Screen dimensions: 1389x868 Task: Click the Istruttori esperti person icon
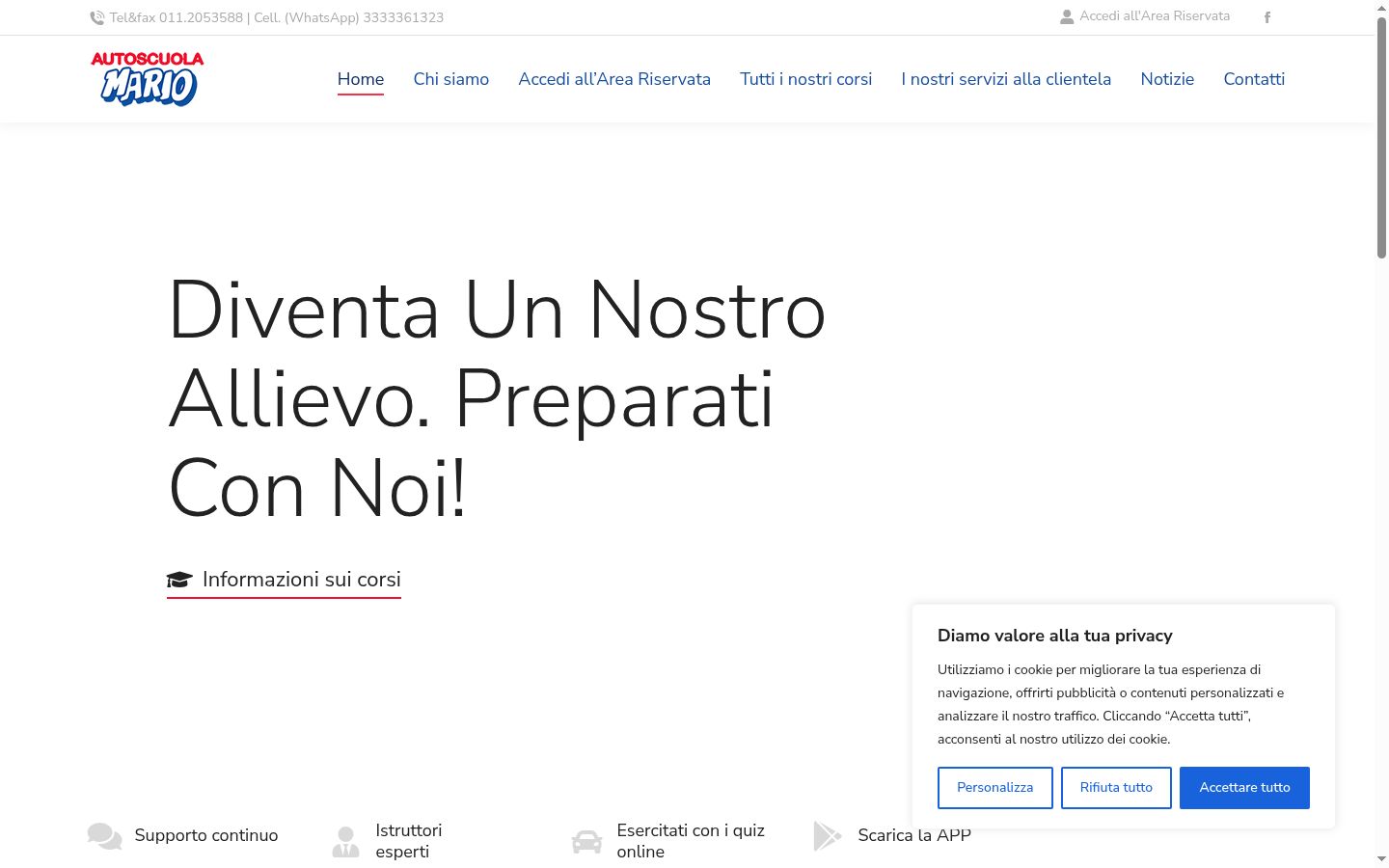tap(345, 841)
